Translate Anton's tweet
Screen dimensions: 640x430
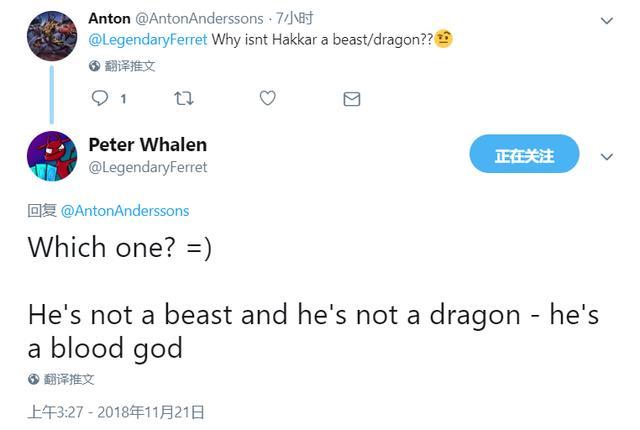click(x=129, y=66)
